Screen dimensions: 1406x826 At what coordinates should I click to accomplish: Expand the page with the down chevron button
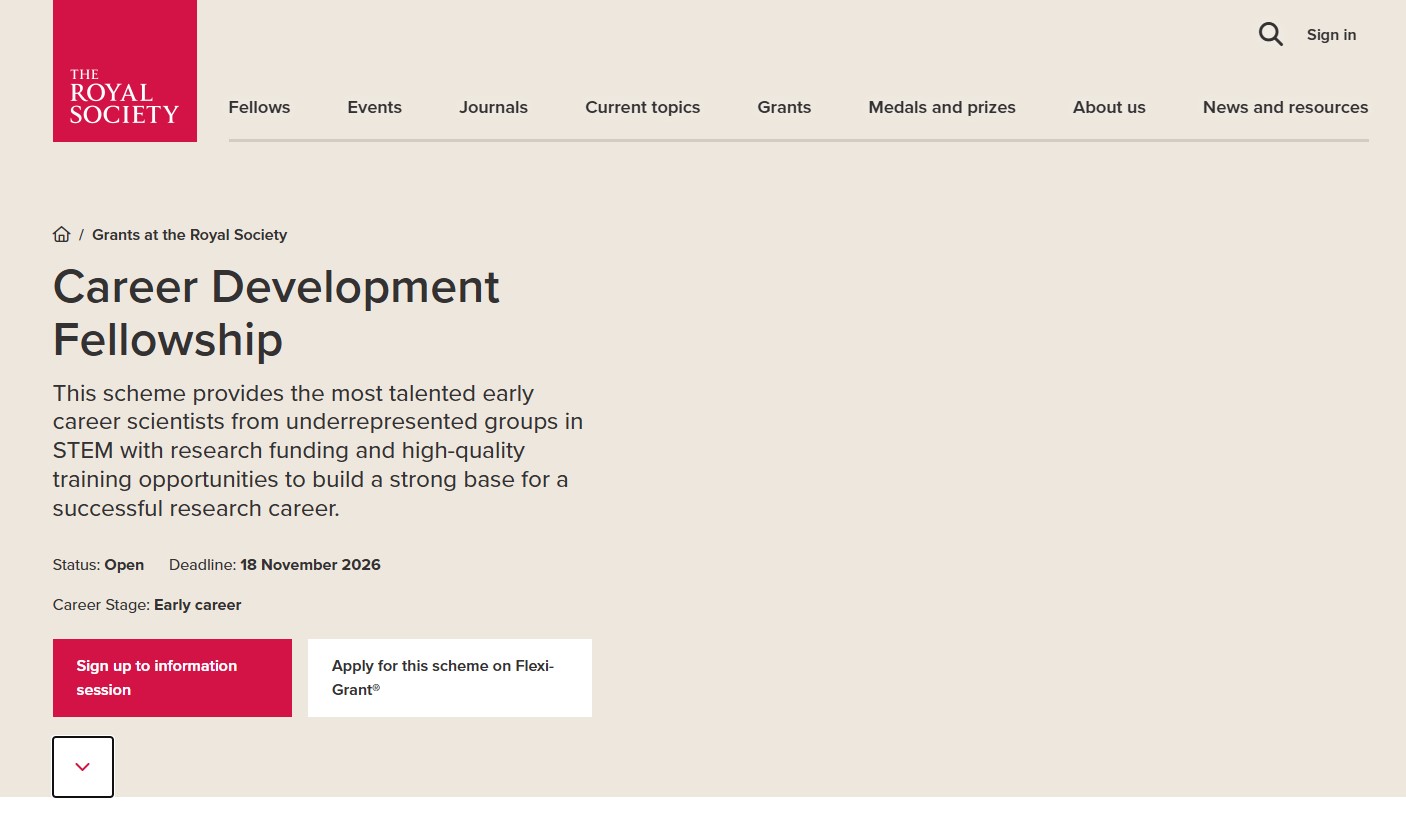83,767
